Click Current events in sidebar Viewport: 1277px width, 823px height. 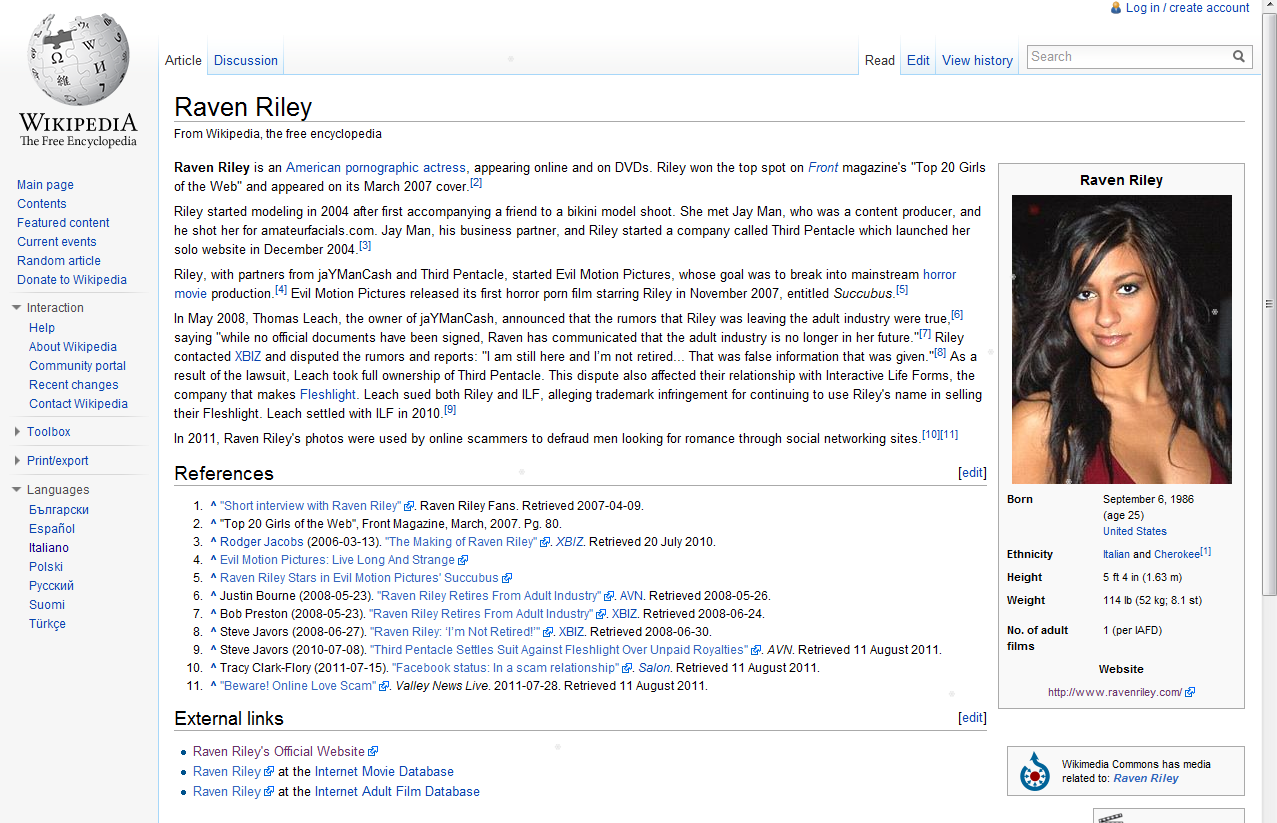point(57,242)
